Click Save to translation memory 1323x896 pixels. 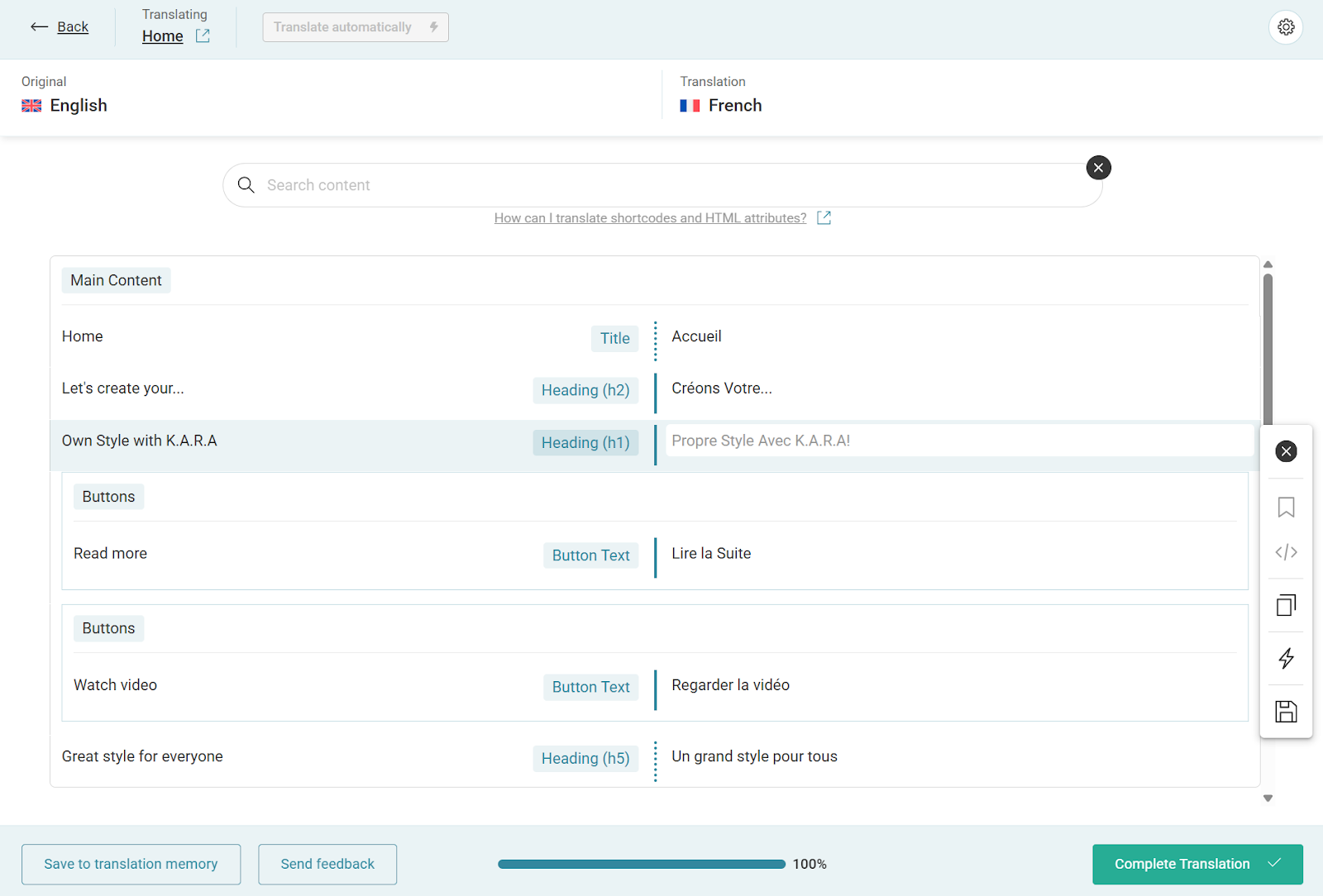(131, 864)
